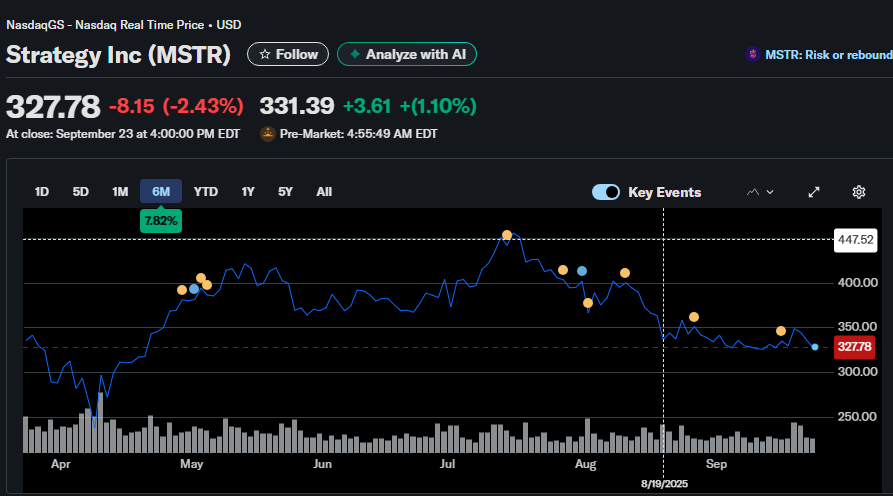Click the pre-market sunrise icon

(x=268, y=134)
